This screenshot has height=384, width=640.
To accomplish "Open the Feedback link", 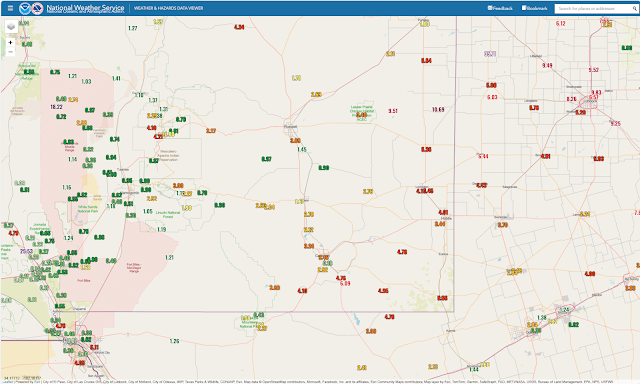I will [500, 8].
